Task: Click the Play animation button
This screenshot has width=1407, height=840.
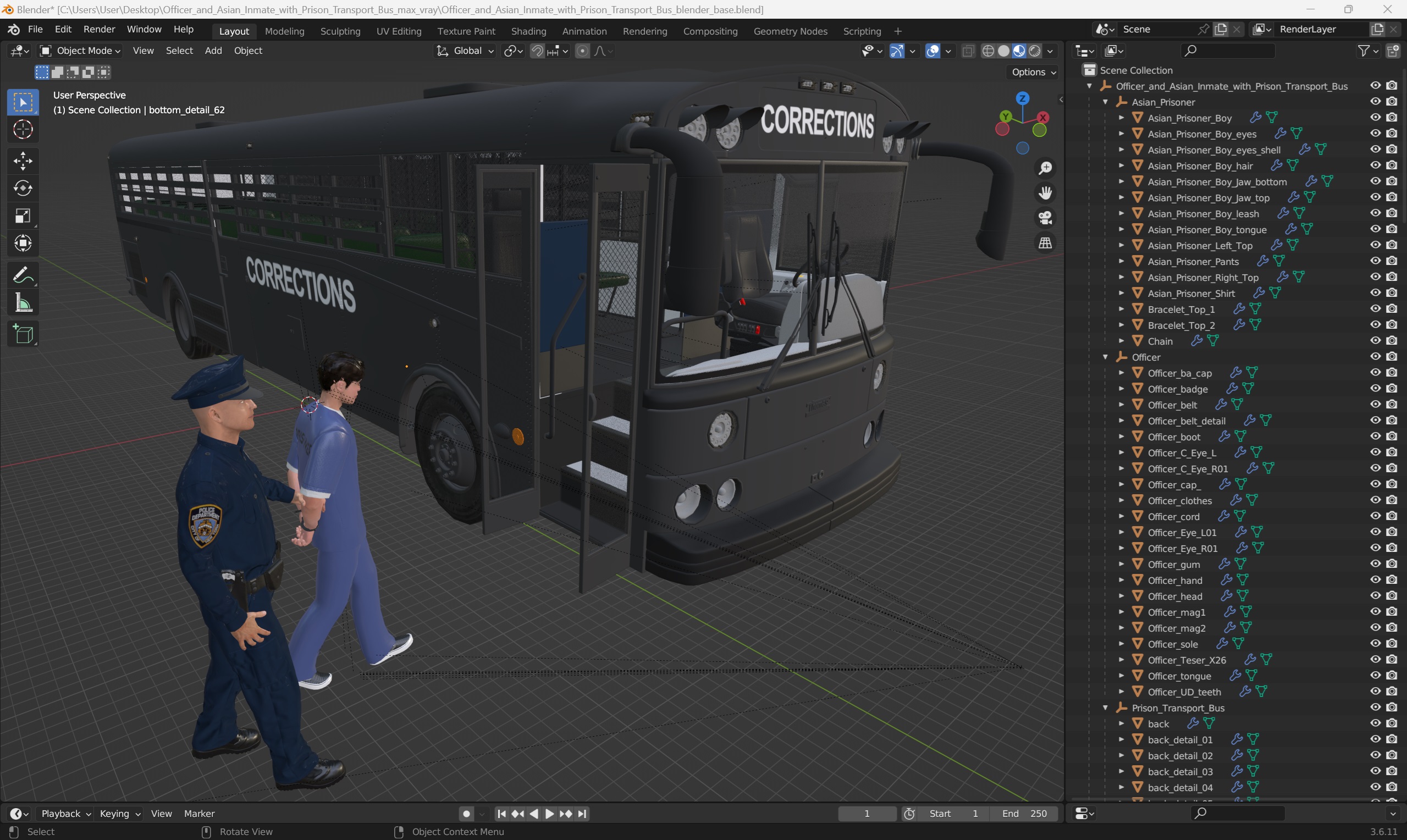Action: click(548, 813)
